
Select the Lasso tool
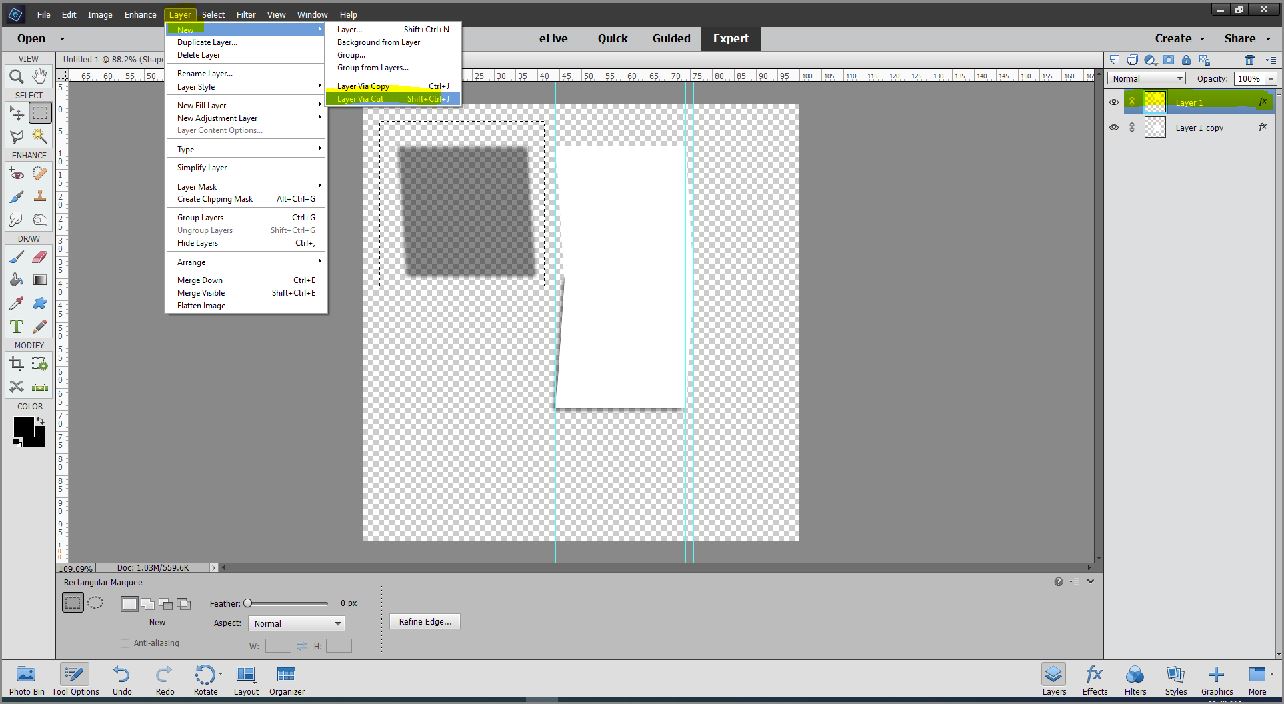(x=16, y=136)
